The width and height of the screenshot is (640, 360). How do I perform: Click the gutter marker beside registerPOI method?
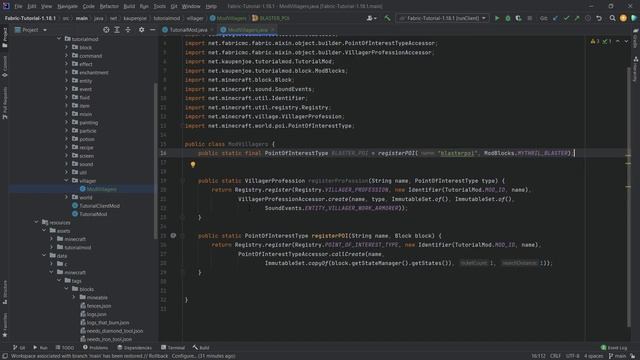(x=173, y=236)
